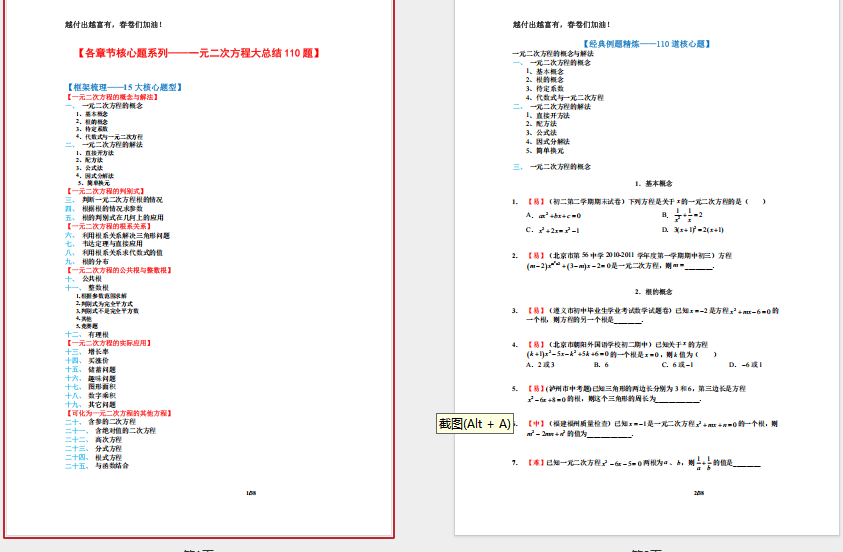Click outline item 十三、增长率 on page 1
The width and height of the screenshot is (843, 552).
88,352
